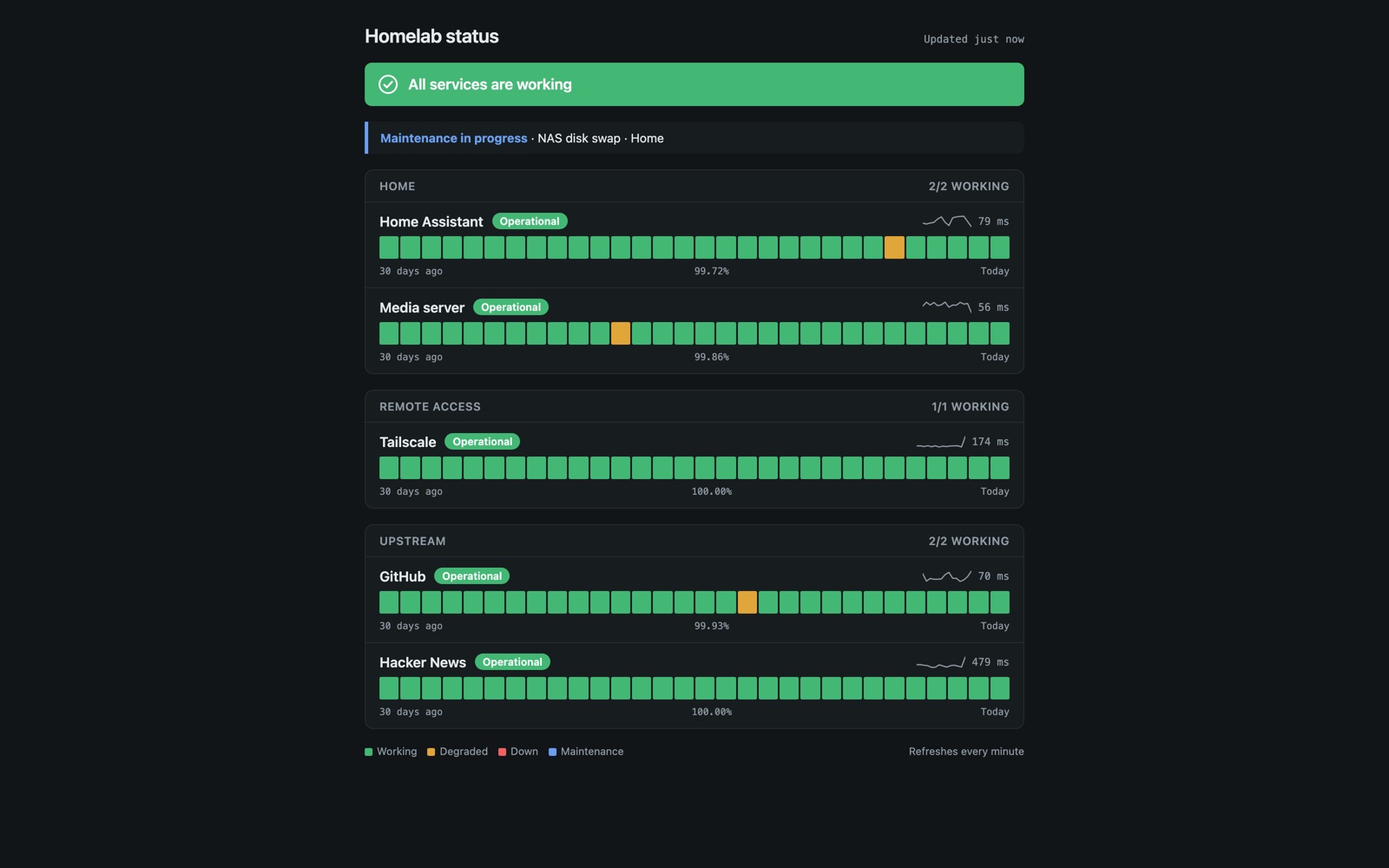1389x868 pixels.
Task: Click the UPSTREAM group header
Action: click(694, 542)
